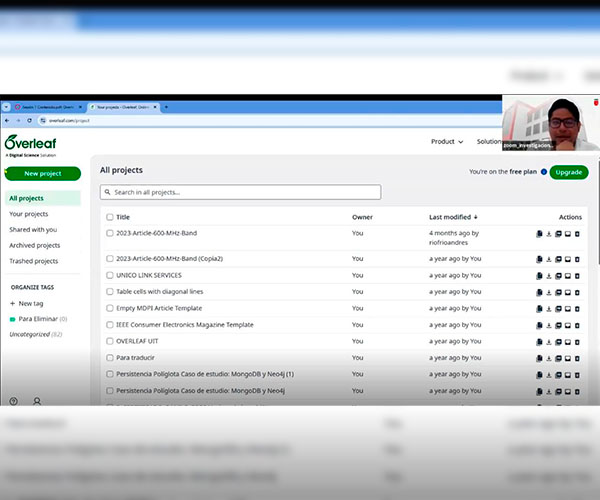Add a New tag
The image size is (600, 500).
click(27, 303)
